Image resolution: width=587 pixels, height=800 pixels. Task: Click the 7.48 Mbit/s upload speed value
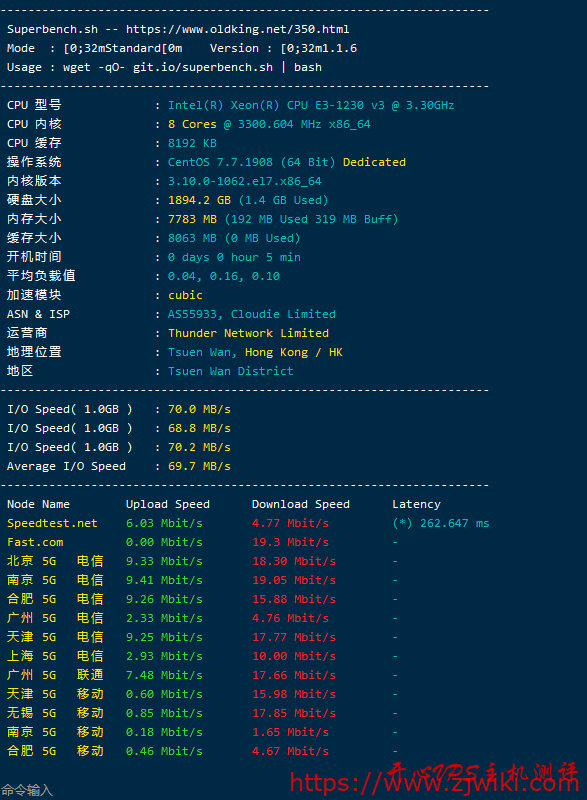coord(164,675)
